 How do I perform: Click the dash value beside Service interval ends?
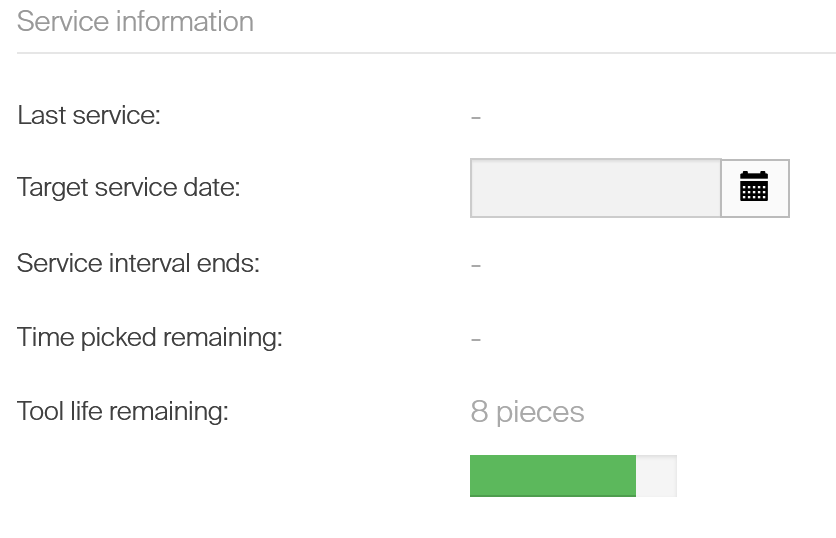point(476,265)
